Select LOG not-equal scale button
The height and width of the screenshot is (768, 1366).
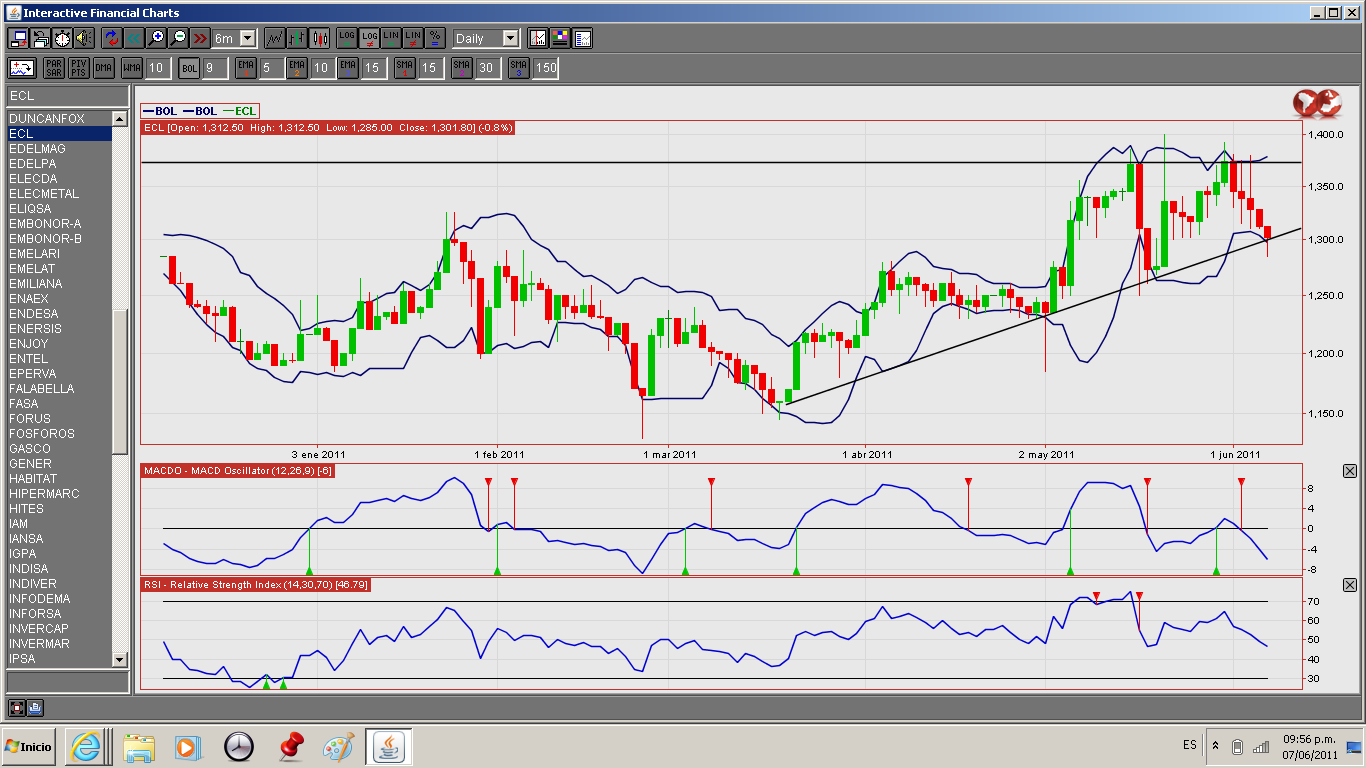click(368, 38)
